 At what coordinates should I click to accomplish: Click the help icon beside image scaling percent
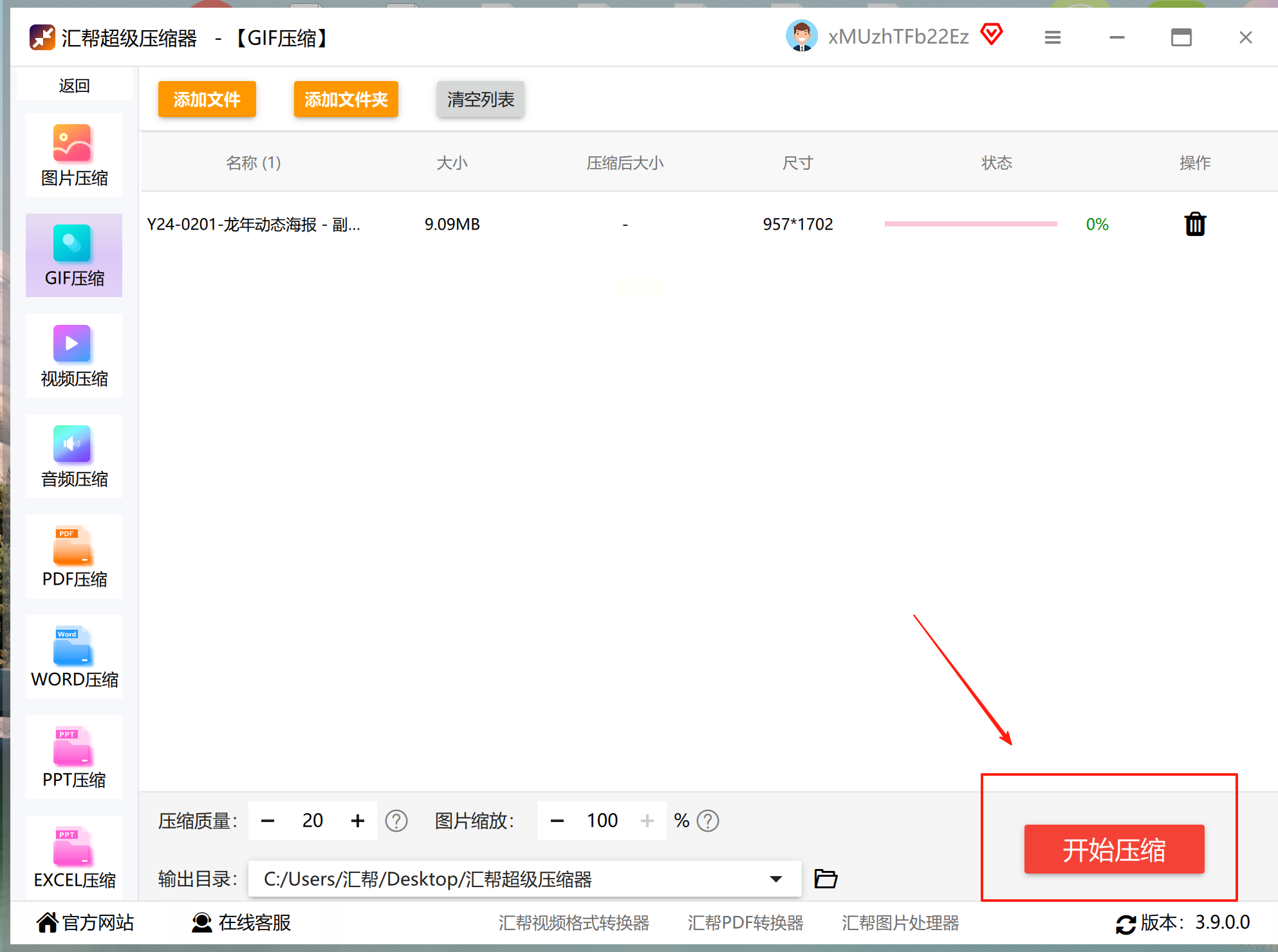click(x=708, y=821)
